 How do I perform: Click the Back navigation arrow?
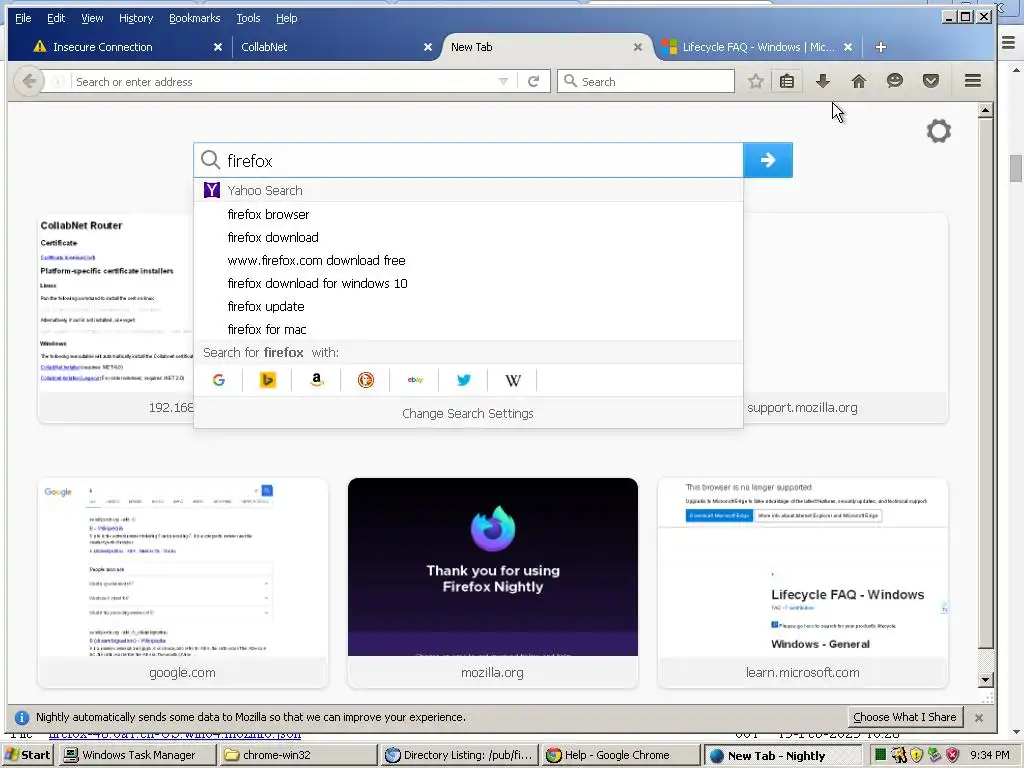29,82
